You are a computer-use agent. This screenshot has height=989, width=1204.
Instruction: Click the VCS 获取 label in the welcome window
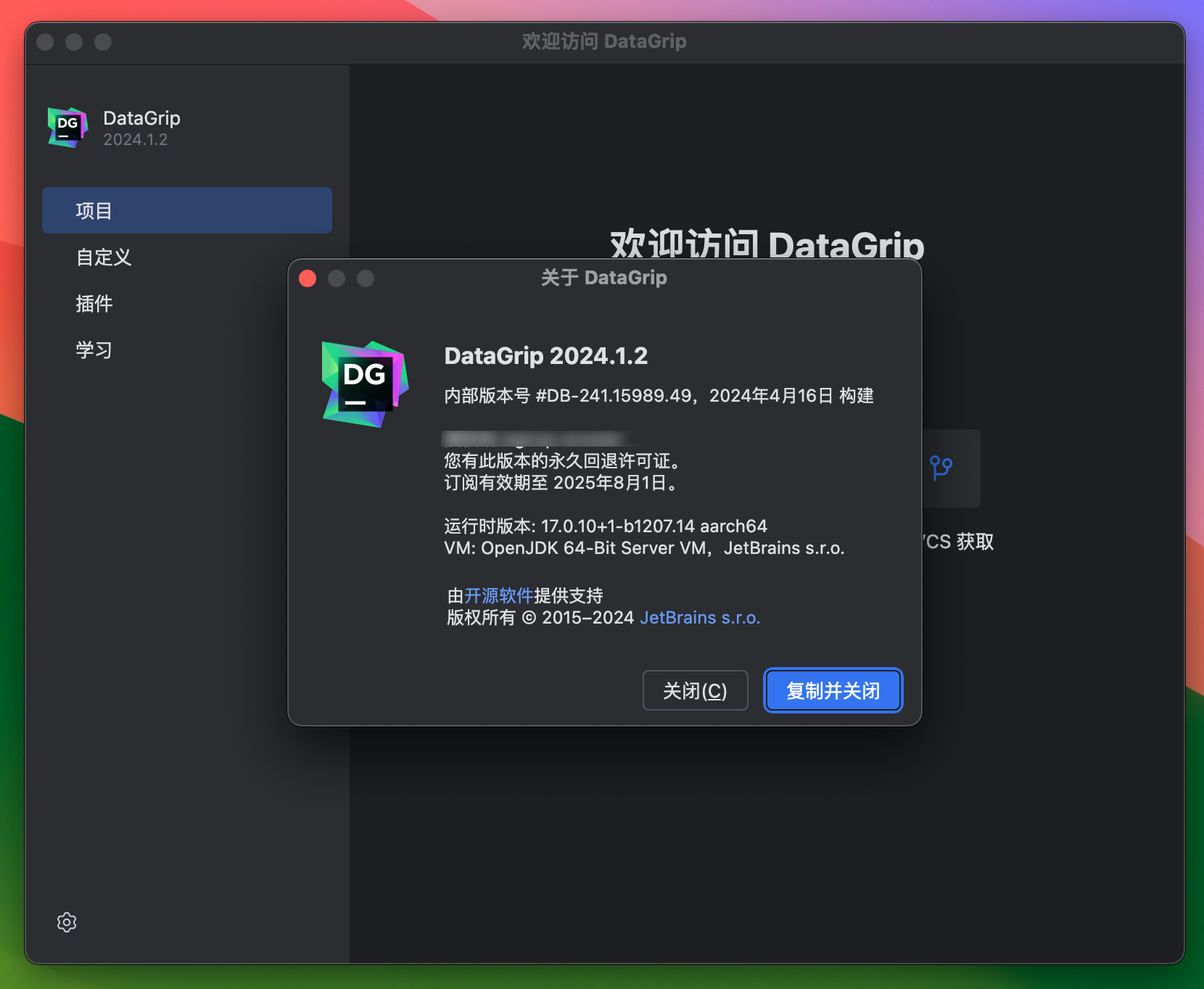coord(958,542)
